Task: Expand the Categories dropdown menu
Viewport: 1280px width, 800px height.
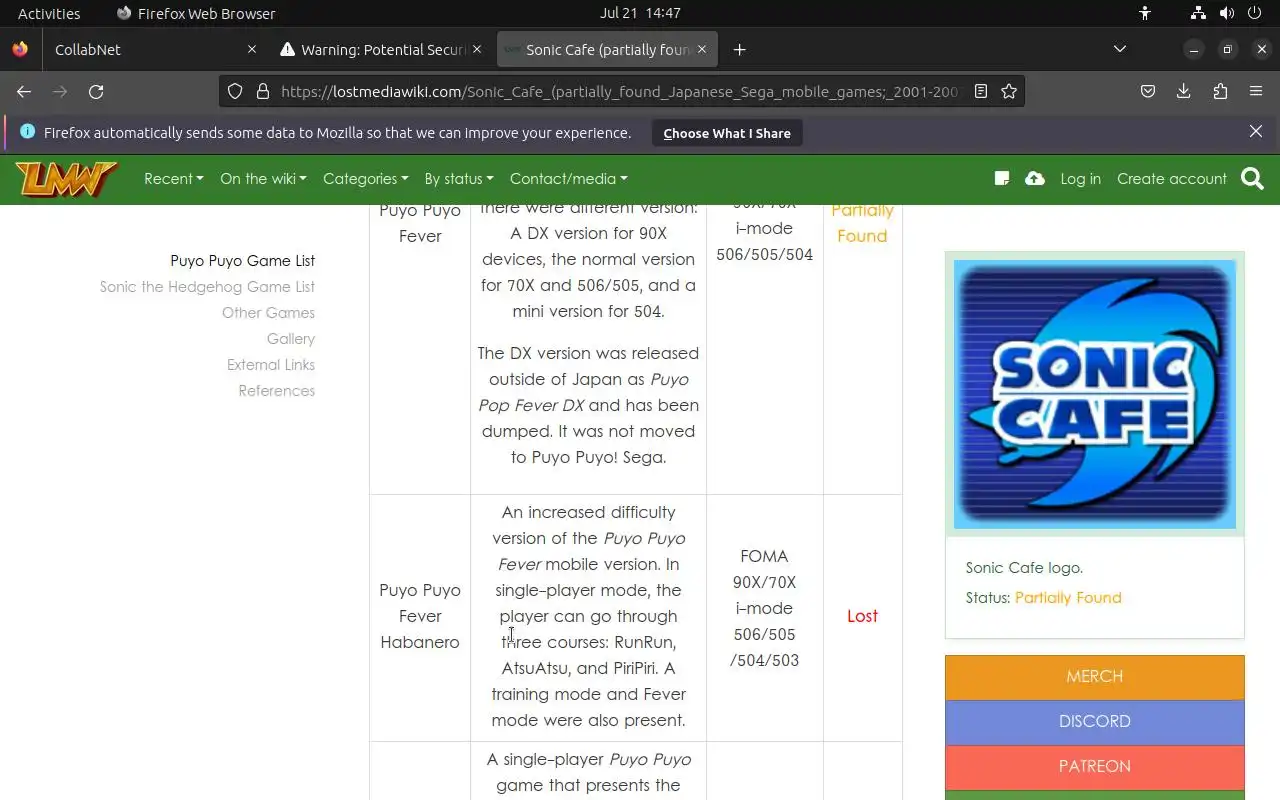Action: [365, 178]
